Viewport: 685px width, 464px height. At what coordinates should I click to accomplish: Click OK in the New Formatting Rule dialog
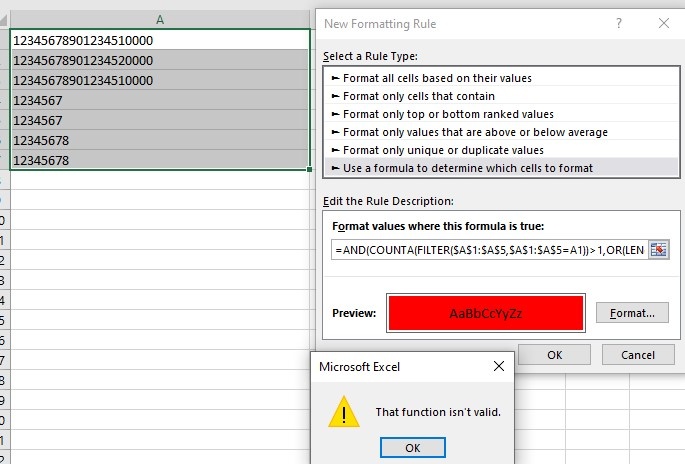coord(554,355)
